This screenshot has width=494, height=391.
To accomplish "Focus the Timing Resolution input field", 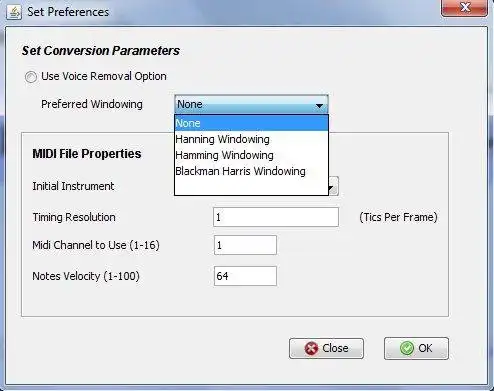I will coord(276,217).
